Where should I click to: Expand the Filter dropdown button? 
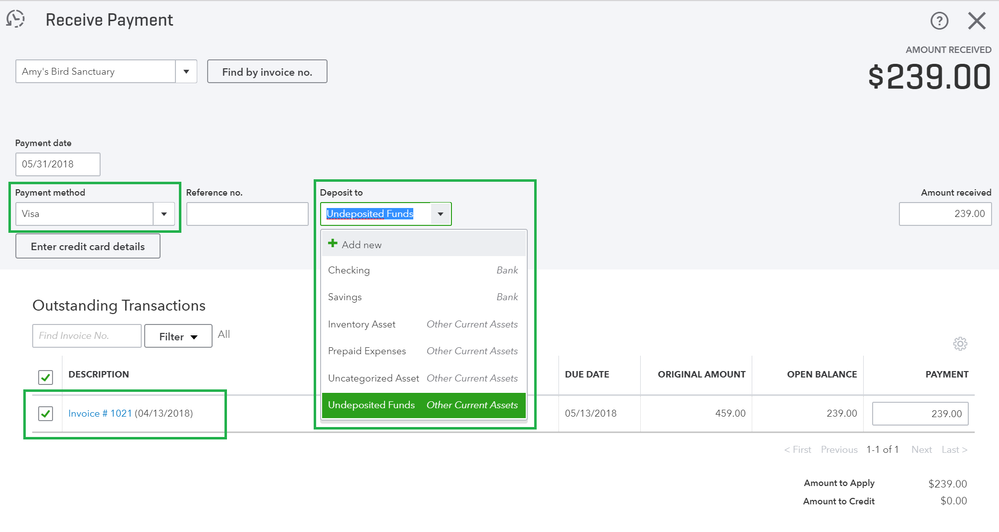point(178,336)
